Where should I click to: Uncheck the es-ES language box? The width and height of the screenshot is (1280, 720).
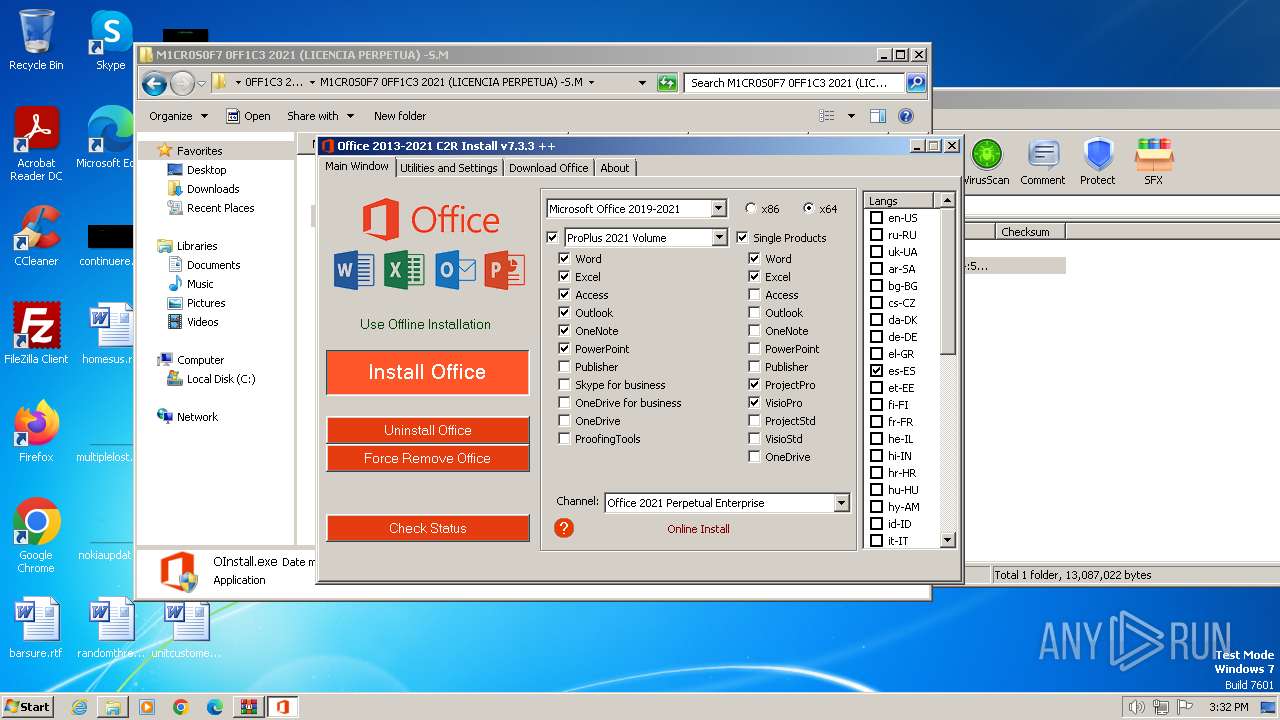click(x=877, y=371)
